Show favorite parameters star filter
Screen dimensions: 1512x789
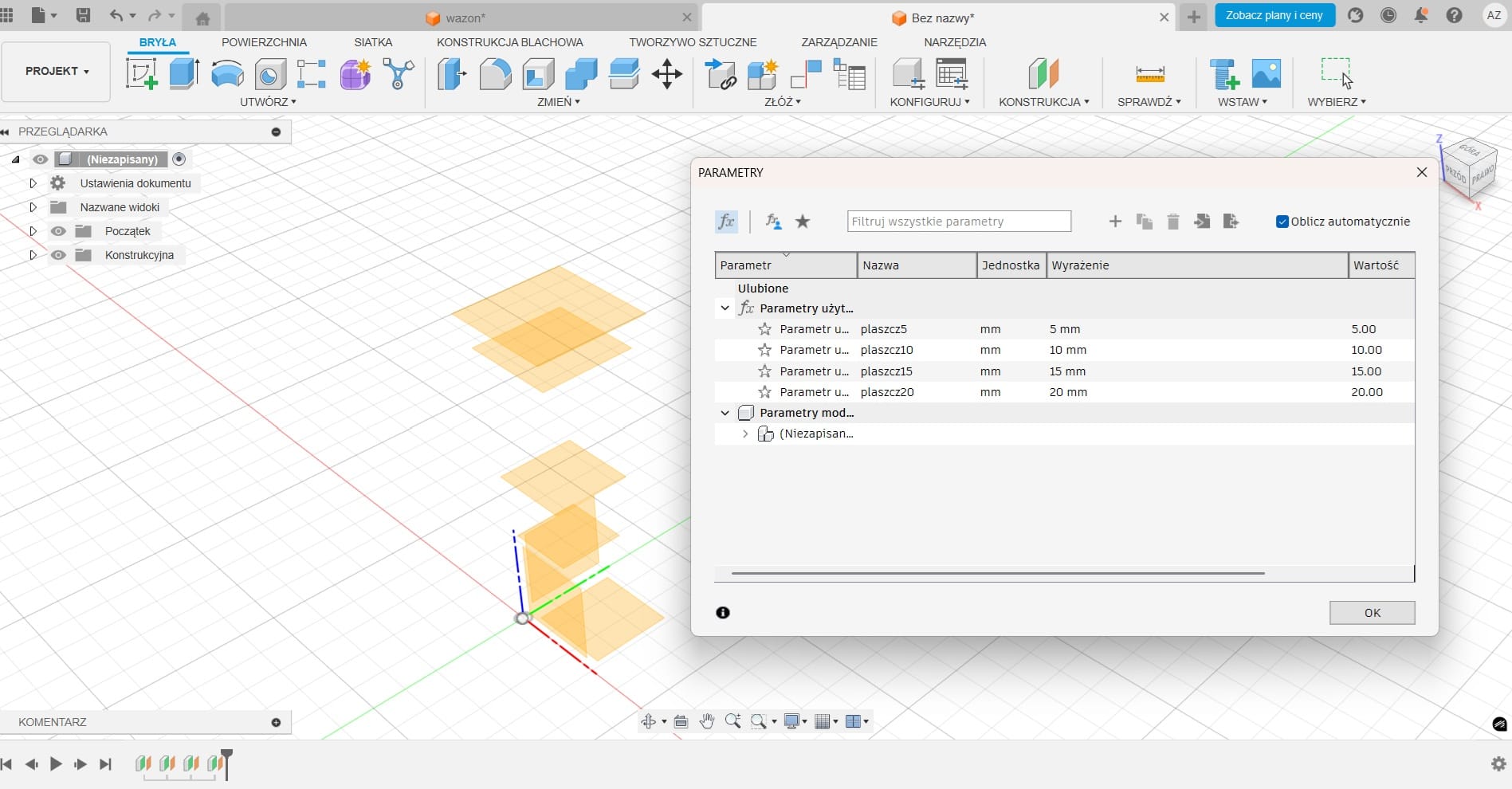[803, 222]
